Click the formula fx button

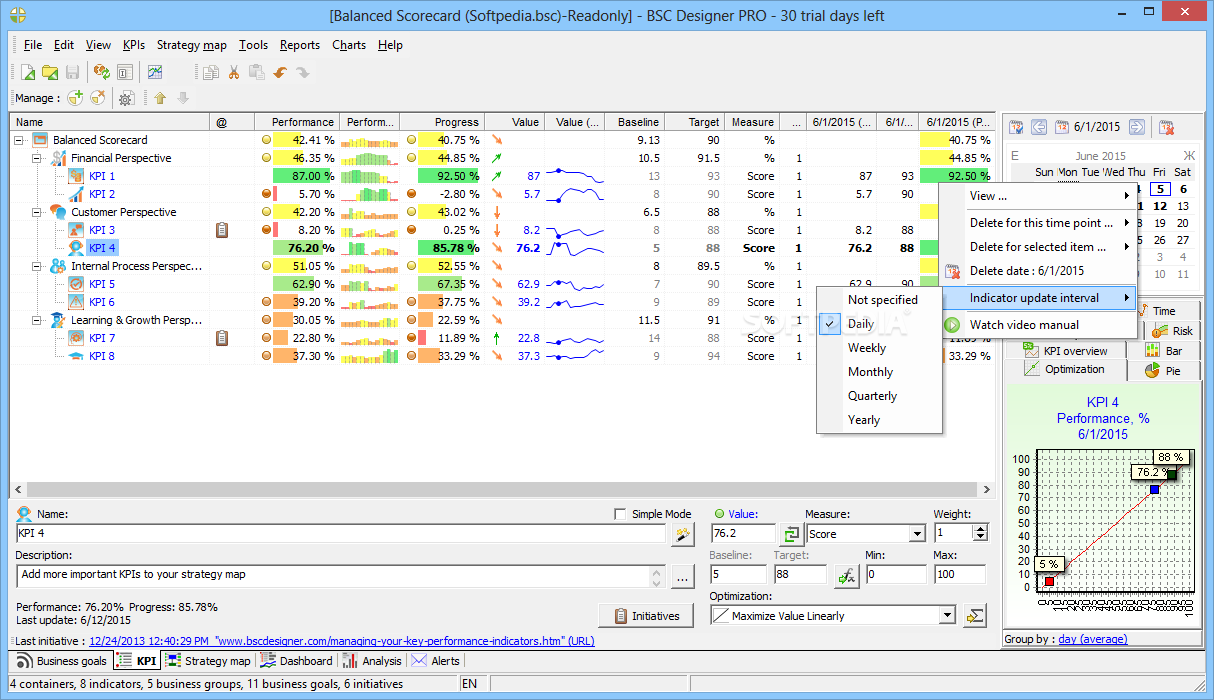pyautogui.click(x=846, y=575)
